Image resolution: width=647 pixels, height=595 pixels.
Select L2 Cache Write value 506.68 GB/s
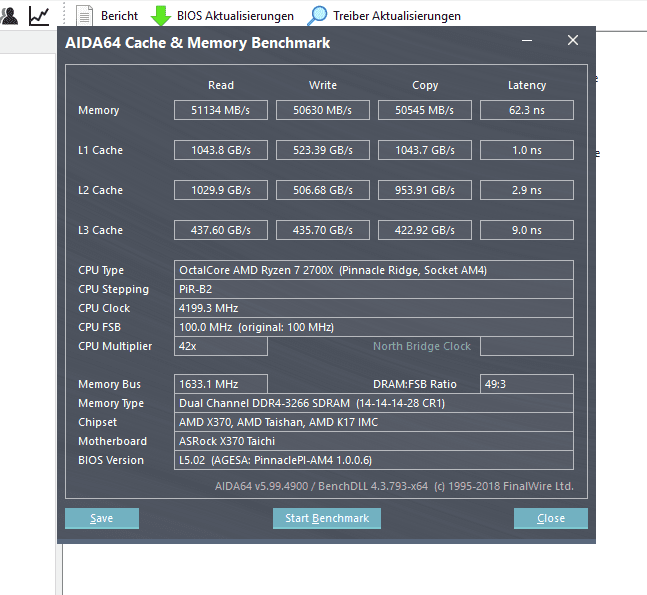point(323,190)
